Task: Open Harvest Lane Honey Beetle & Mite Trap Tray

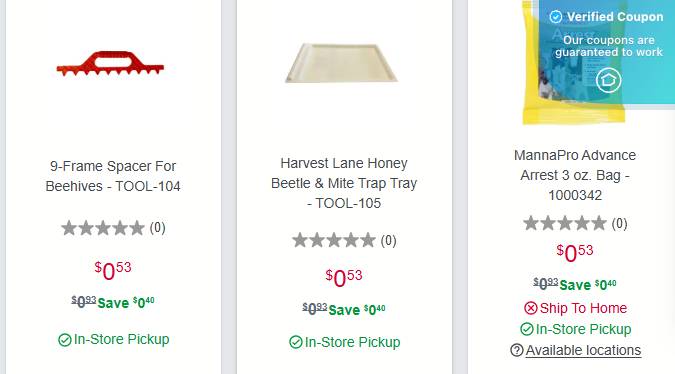Action: (x=344, y=183)
